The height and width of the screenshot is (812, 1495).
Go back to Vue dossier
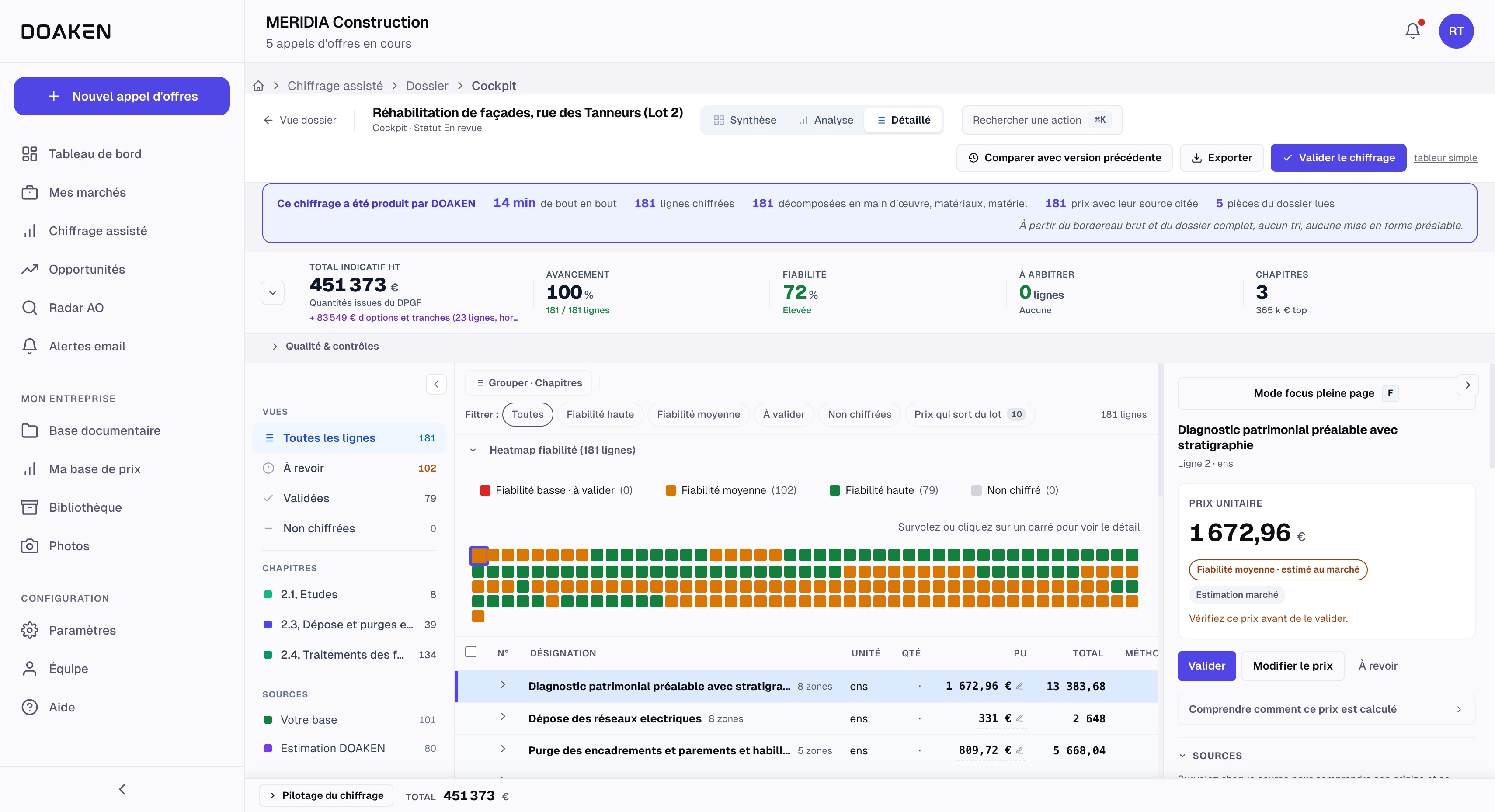click(x=300, y=120)
